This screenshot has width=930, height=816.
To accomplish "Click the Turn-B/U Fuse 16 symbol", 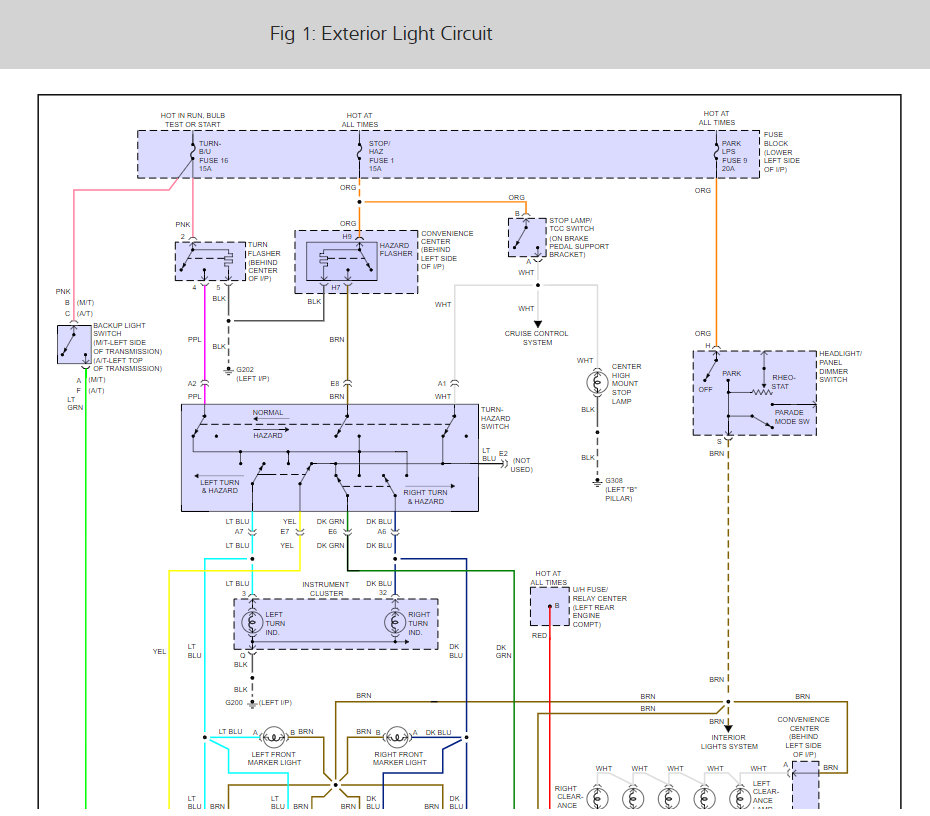I will click(193, 152).
